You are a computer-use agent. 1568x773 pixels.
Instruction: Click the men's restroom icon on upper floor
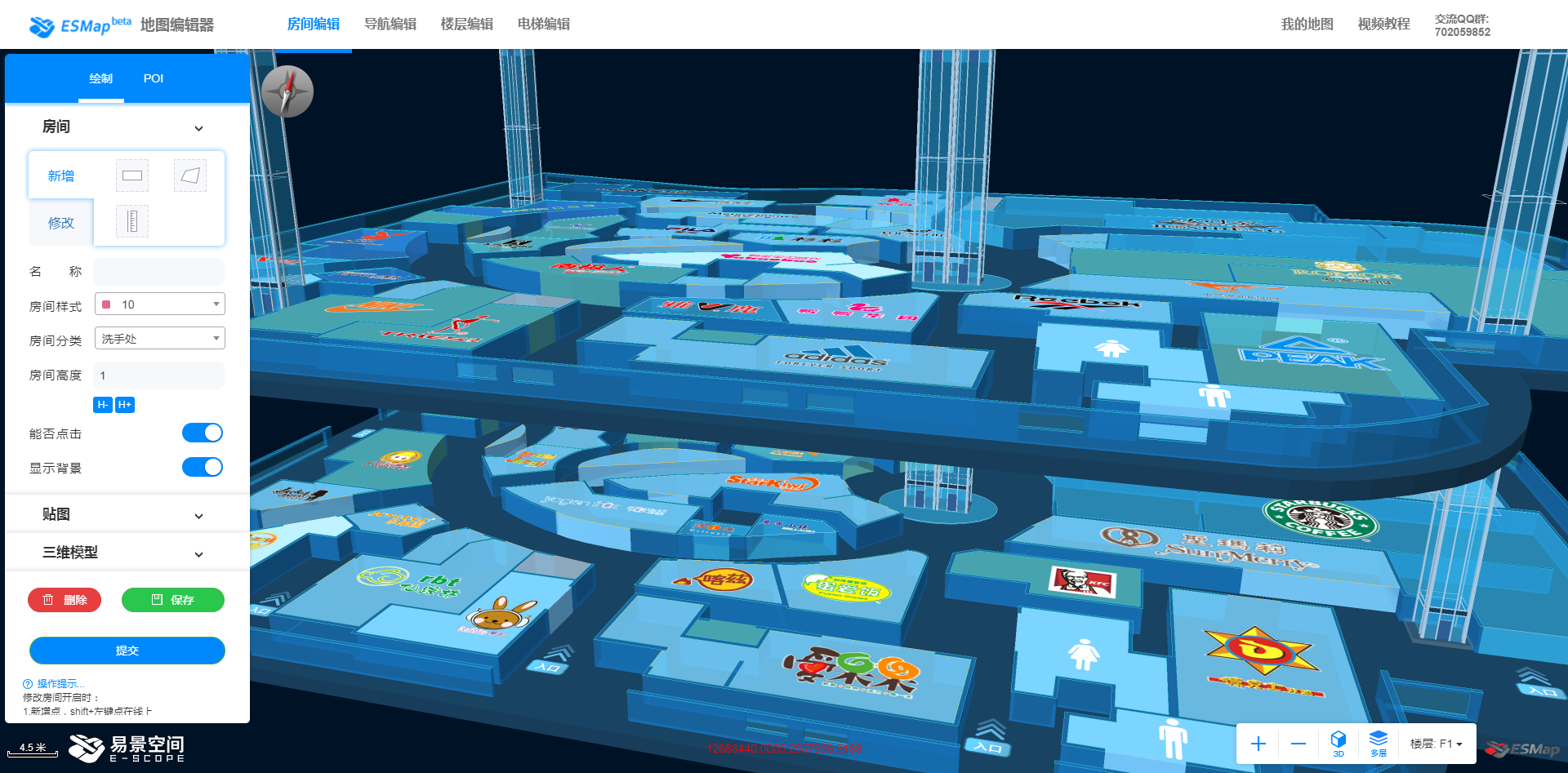coord(1214,395)
